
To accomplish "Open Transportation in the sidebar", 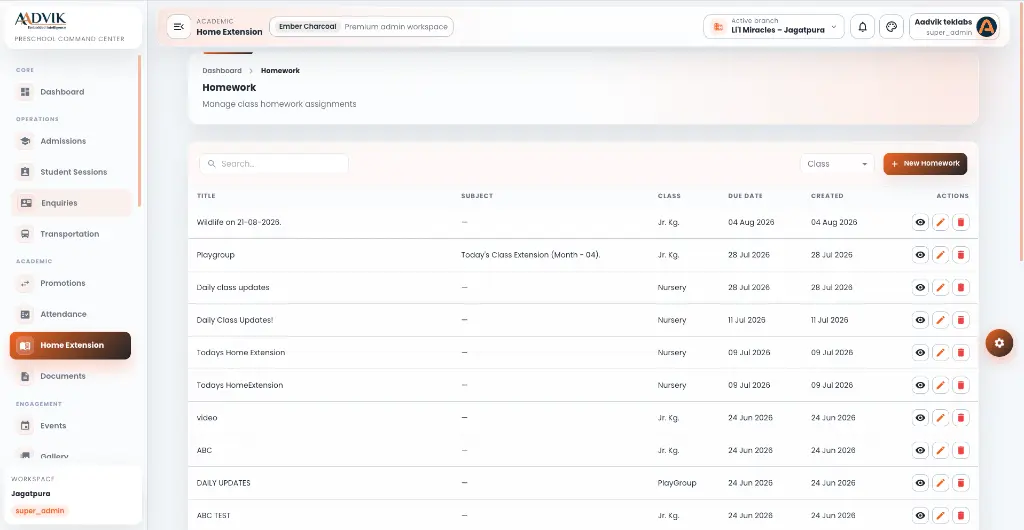I will (71, 234).
